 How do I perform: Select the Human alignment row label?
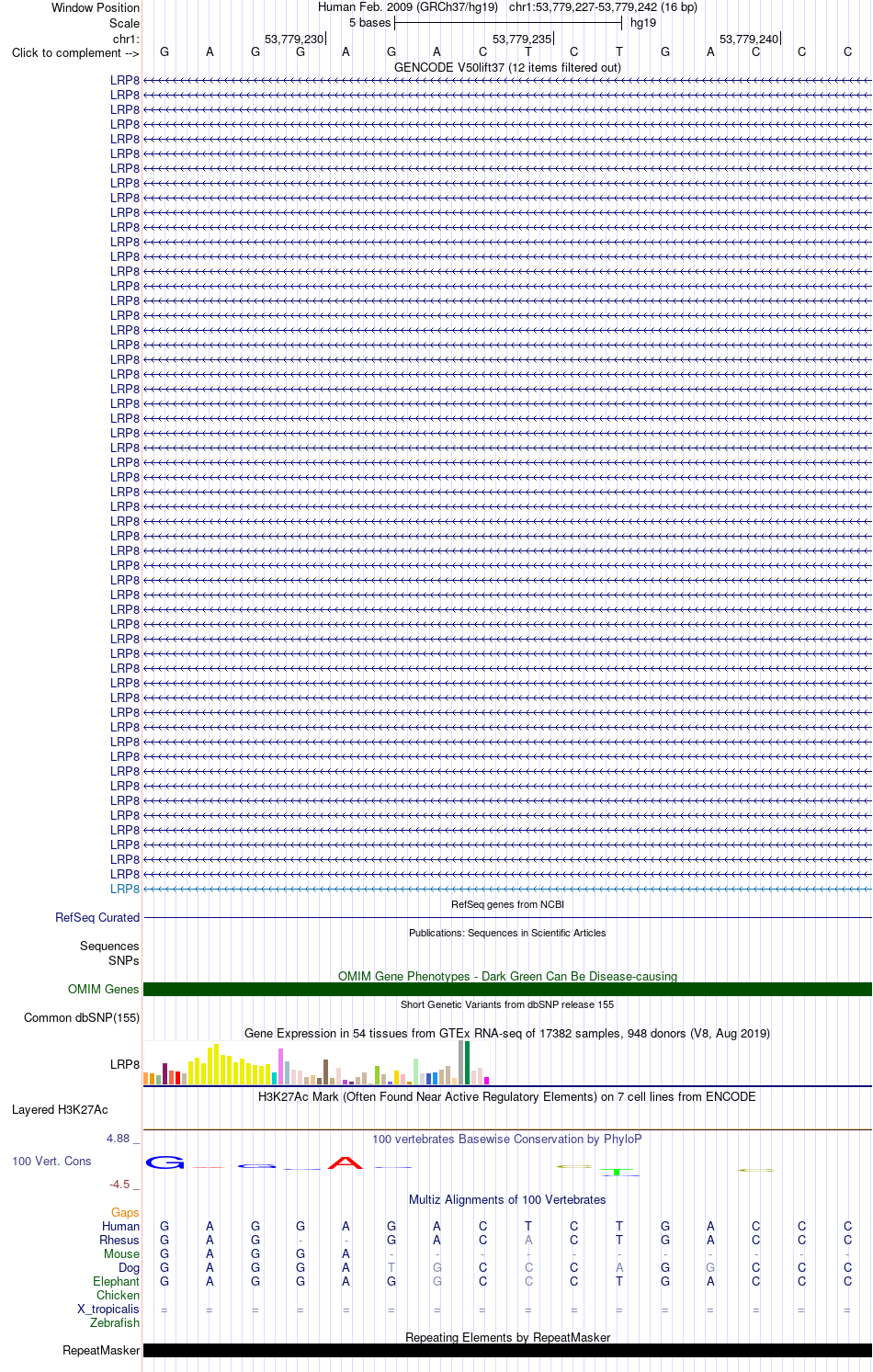click(x=120, y=1226)
